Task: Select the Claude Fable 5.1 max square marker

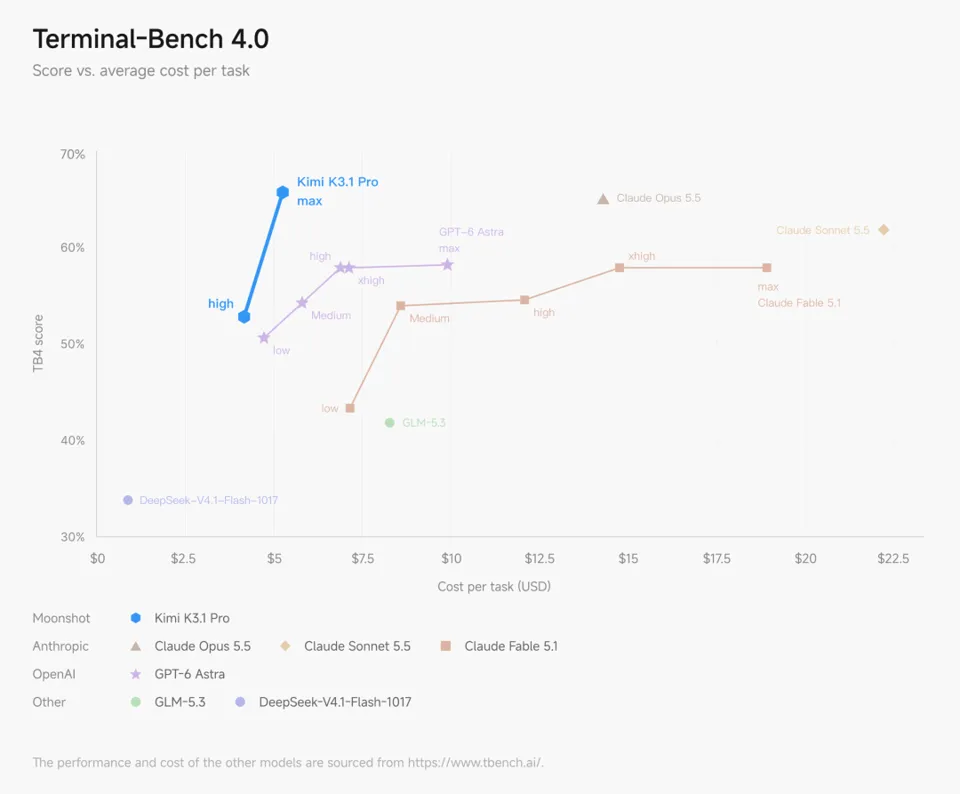Action: (767, 268)
